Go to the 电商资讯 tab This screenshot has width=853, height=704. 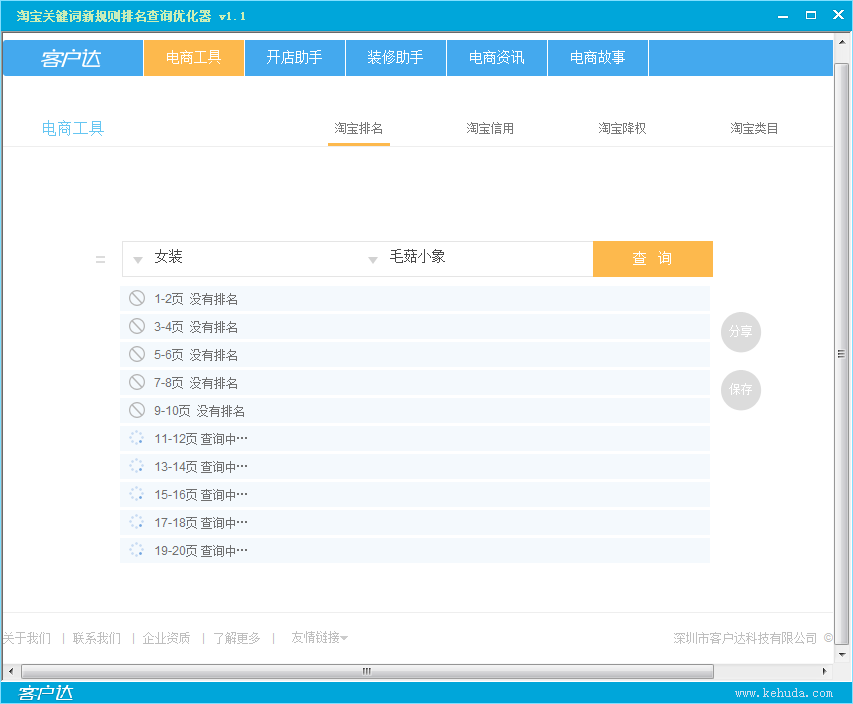[x=497, y=58]
